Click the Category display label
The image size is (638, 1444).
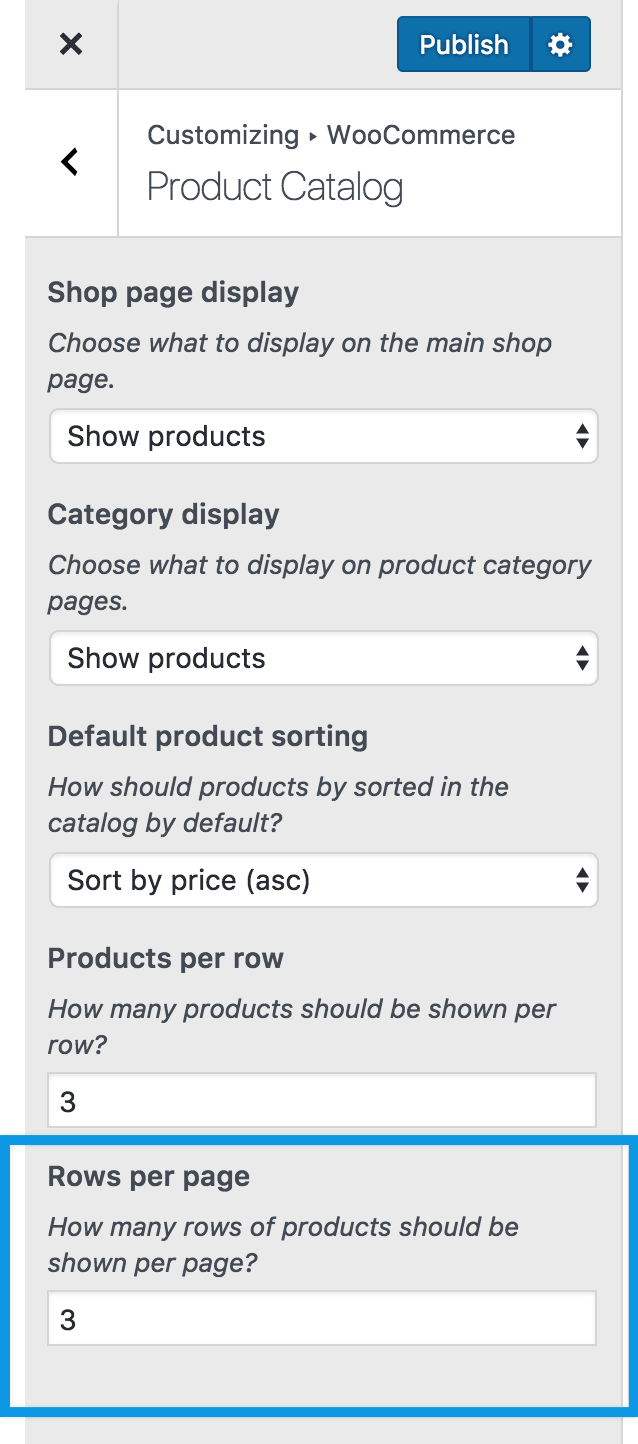163,515
